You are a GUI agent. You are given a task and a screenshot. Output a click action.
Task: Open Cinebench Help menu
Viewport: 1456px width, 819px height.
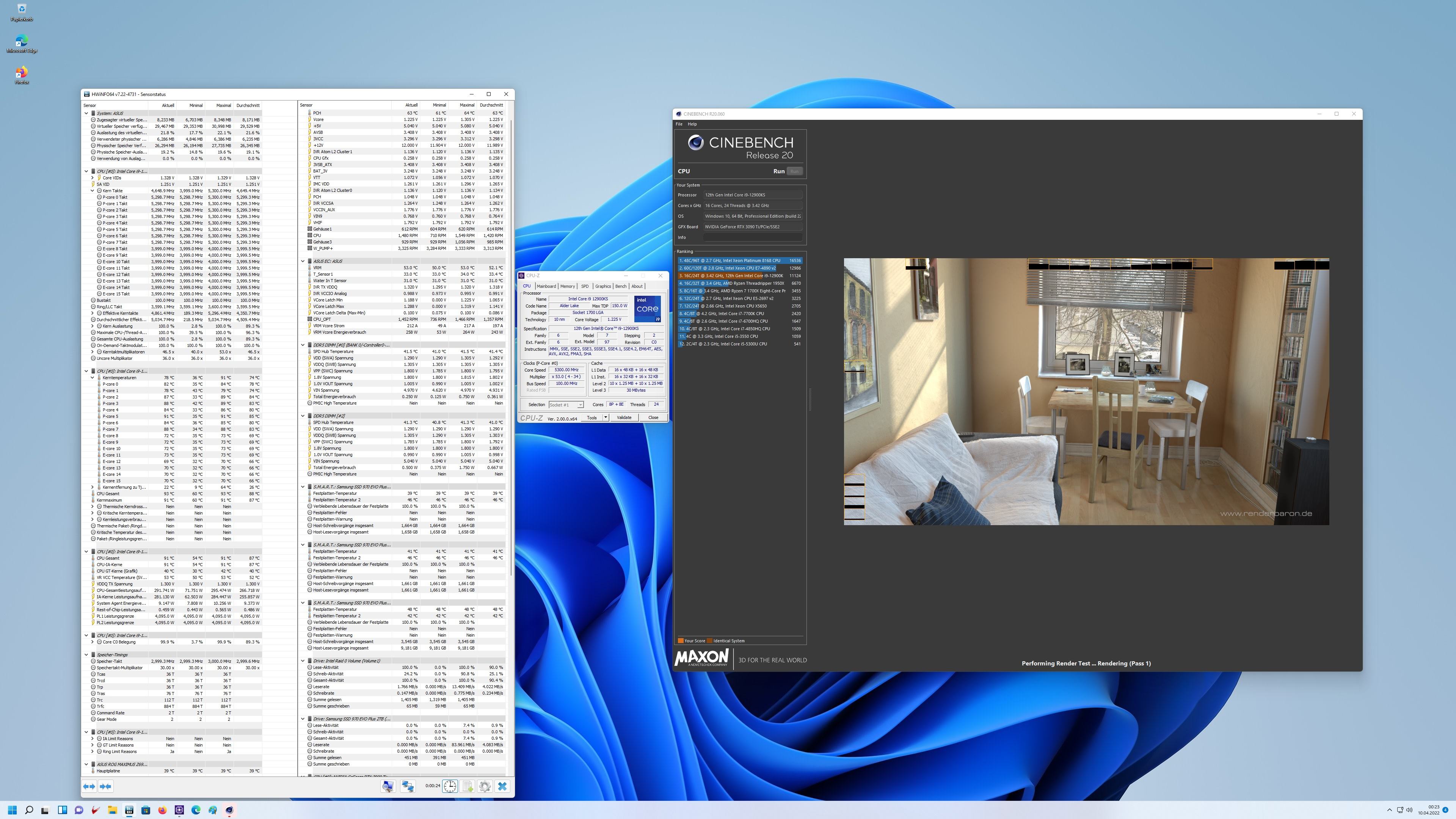tap(692, 124)
